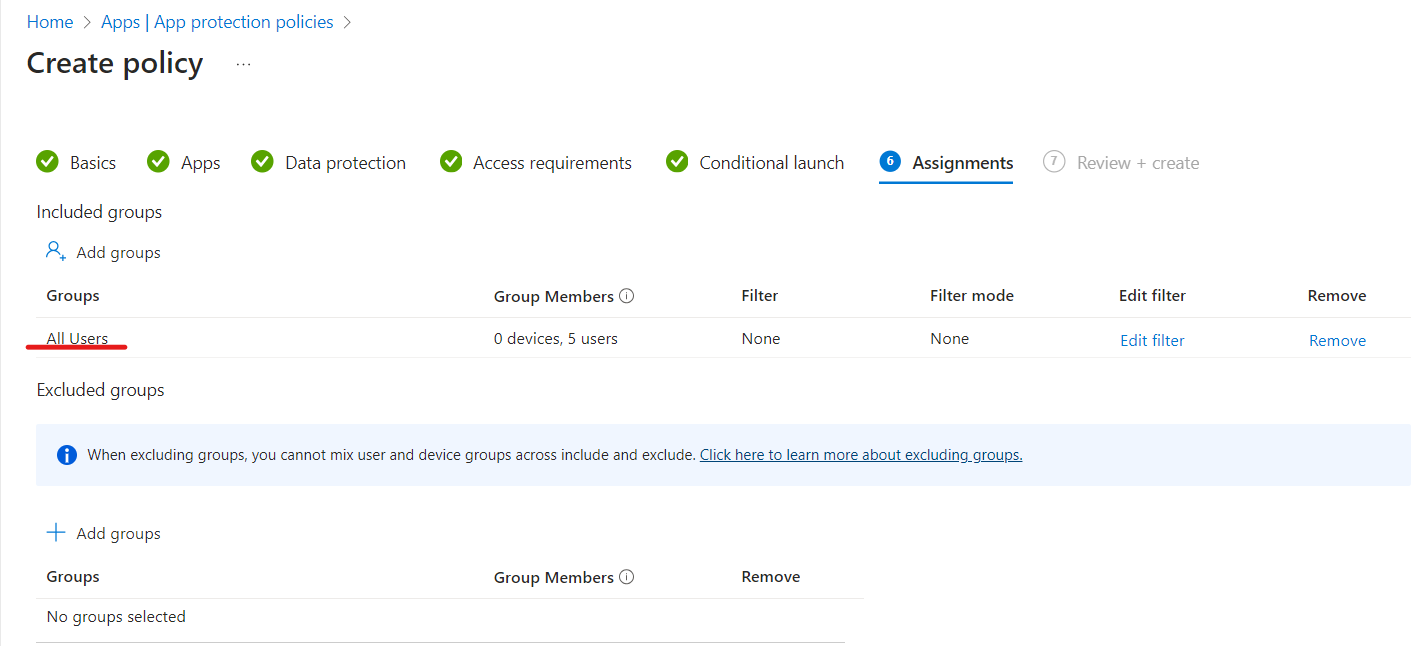This screenshot has width=1413, height=646.
Task: Click the 0 devices, 5 users member count
Action: [x=555, y=338]
